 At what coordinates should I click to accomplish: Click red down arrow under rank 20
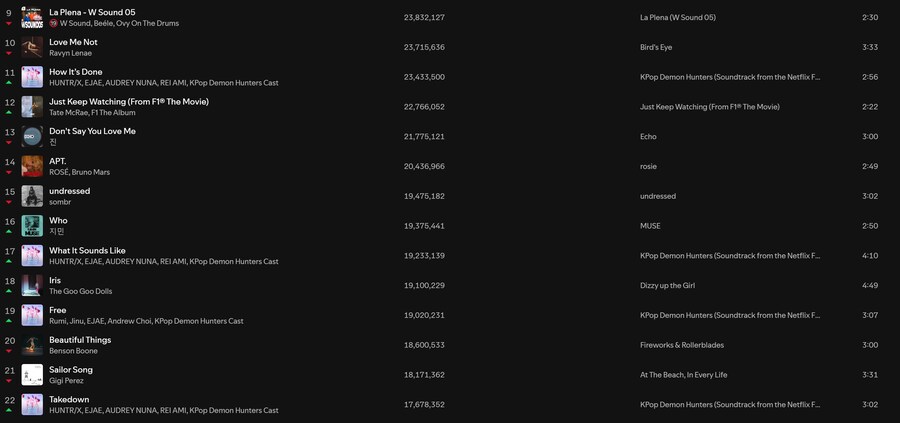[9, 350]
